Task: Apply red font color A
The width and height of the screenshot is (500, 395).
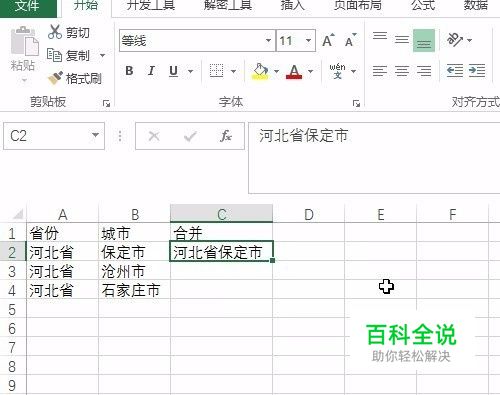Action: (x=294, y=71)
